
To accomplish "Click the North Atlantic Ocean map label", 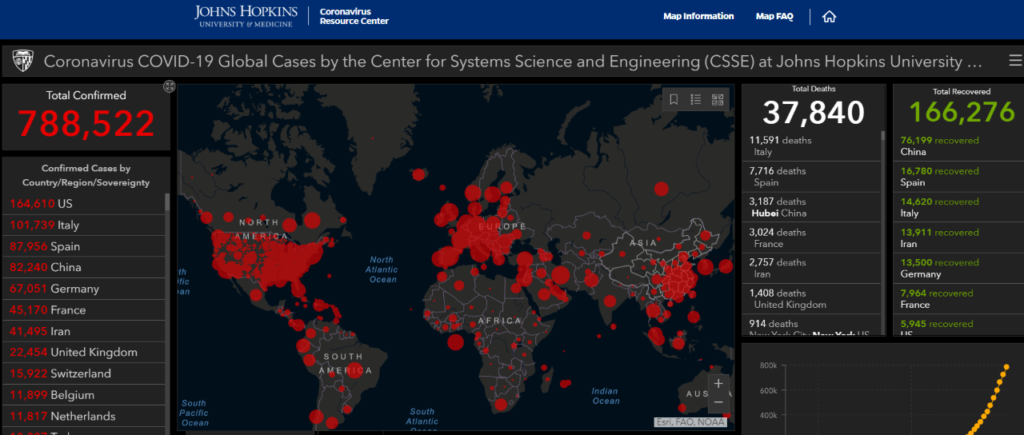I will 382,269.
